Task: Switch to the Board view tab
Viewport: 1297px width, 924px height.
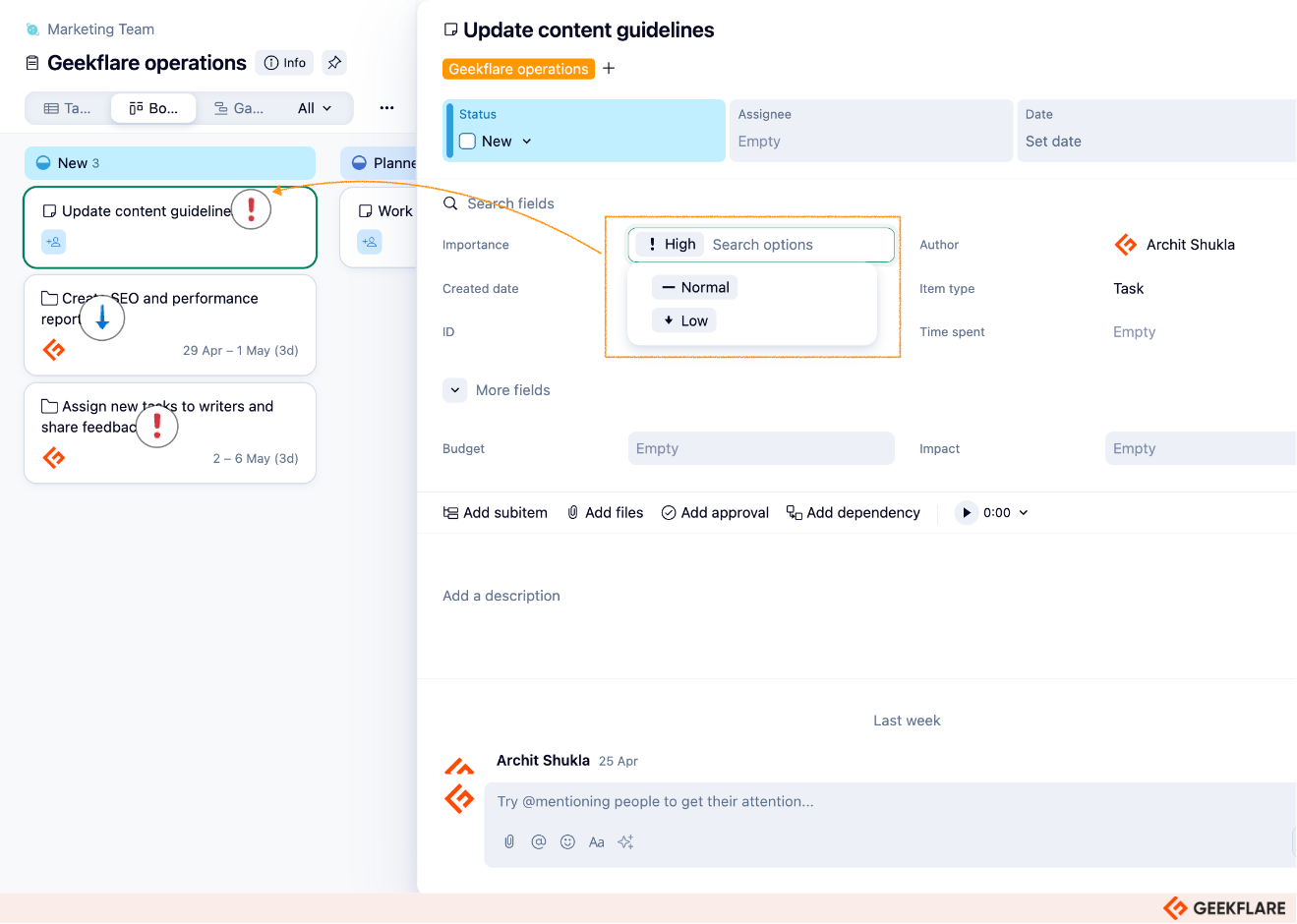Action: pyautogui.click(x=153, y=108)
